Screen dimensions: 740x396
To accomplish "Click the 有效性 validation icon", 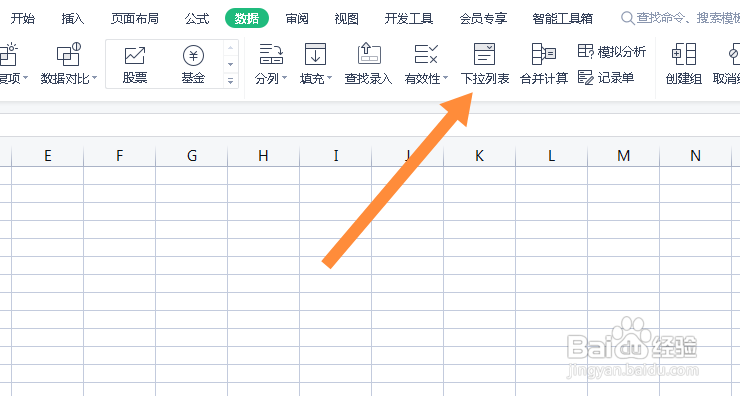I will click(426, 54).
